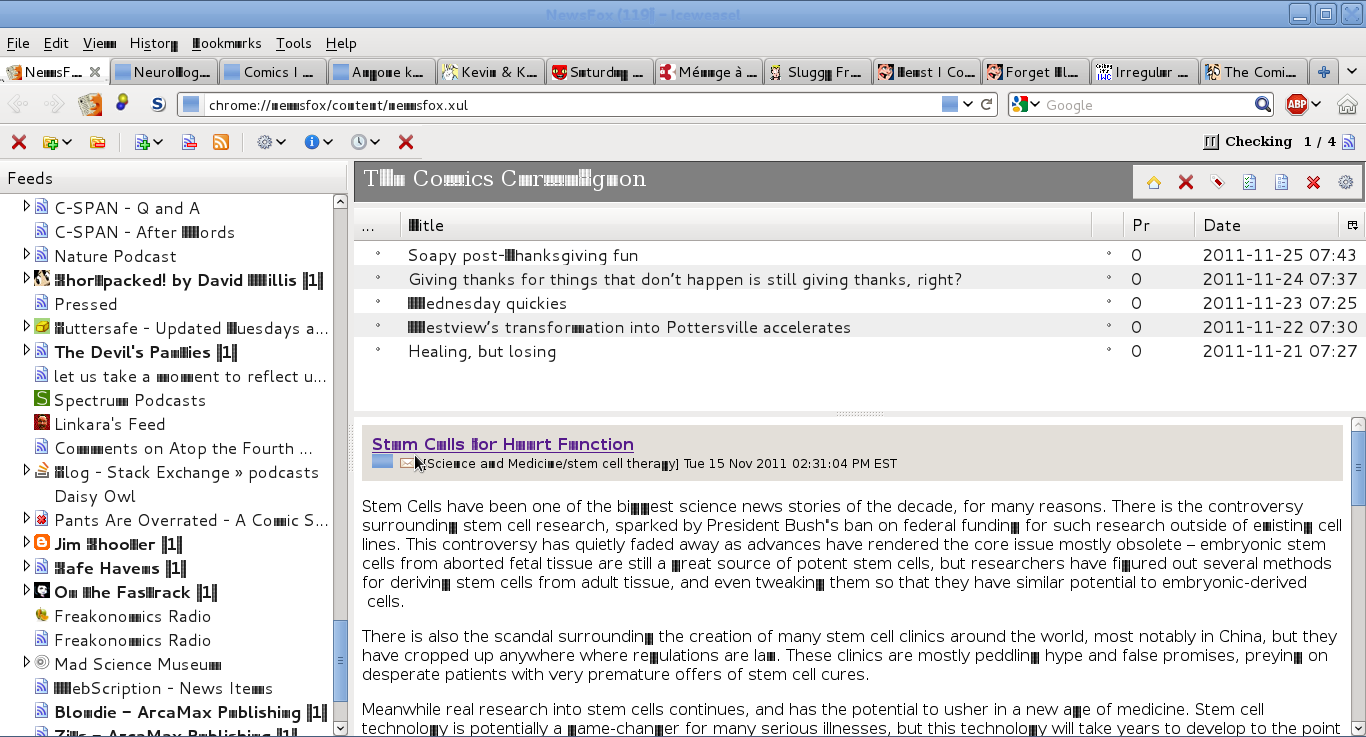1366x737 pixels.
Task: Select 'Wednesday quickies' article in the list
Action: tap(487, 303)
